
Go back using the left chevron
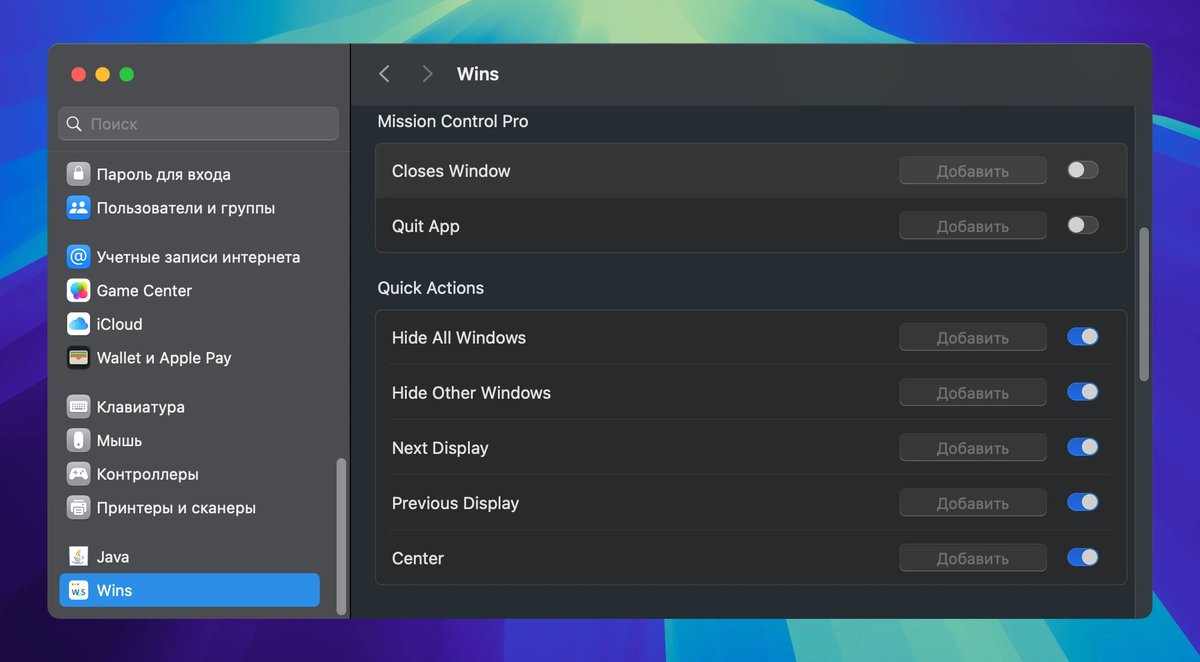384,74
